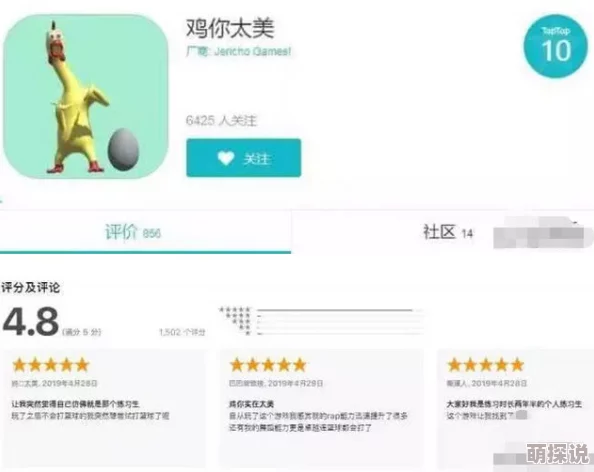
Task: Click the 1,502 ratings count text
Action: click(182, 332)
